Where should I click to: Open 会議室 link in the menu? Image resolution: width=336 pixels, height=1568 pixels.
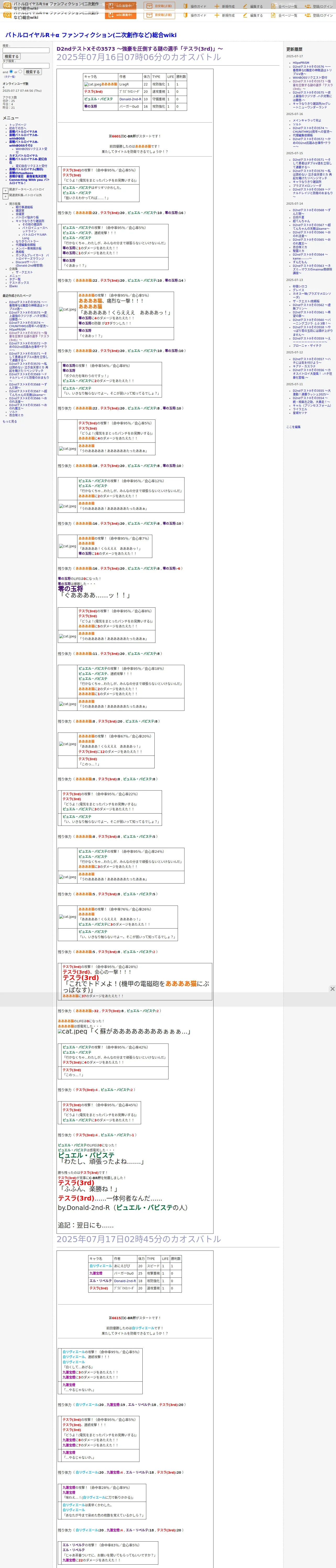pos(20,214)
